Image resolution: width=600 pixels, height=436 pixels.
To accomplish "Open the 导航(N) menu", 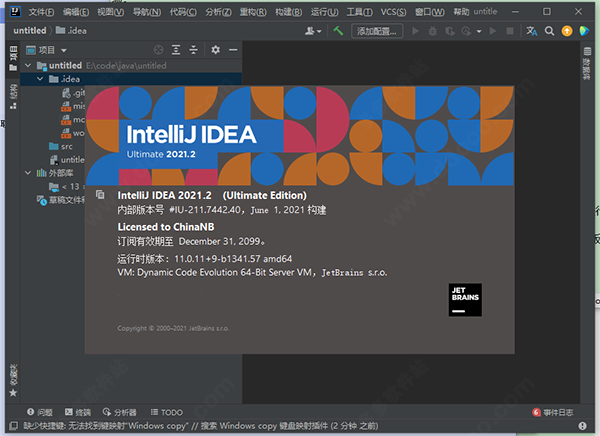I will (147, 12).
